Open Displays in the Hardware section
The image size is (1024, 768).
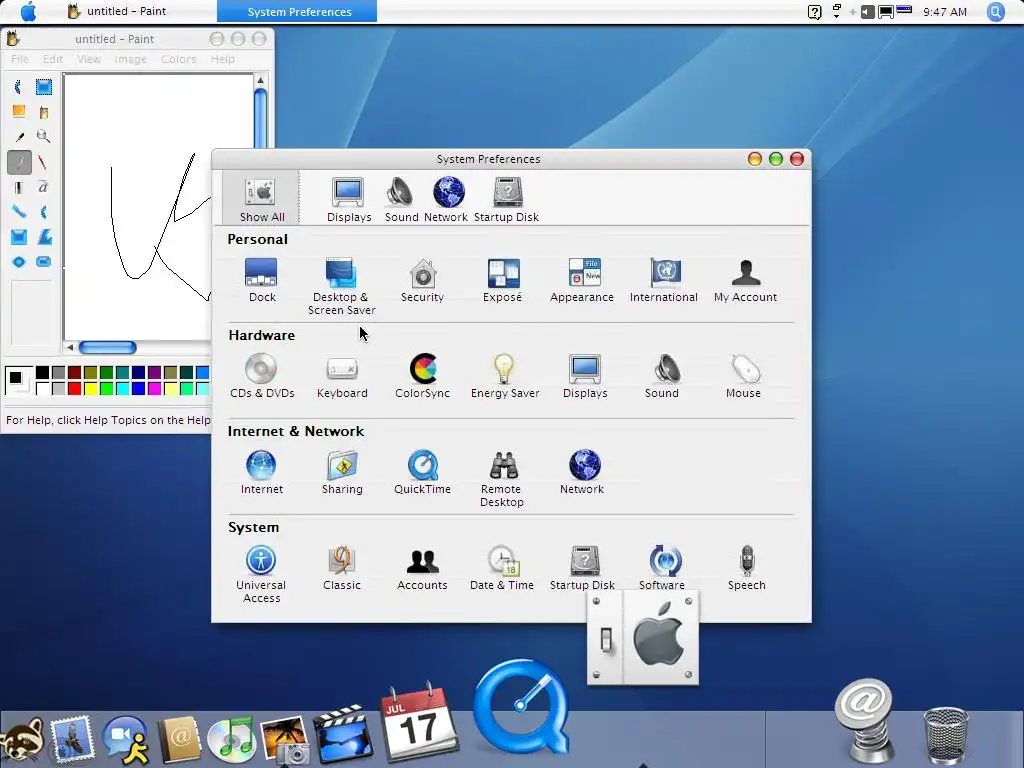click(x=585, y=376)
